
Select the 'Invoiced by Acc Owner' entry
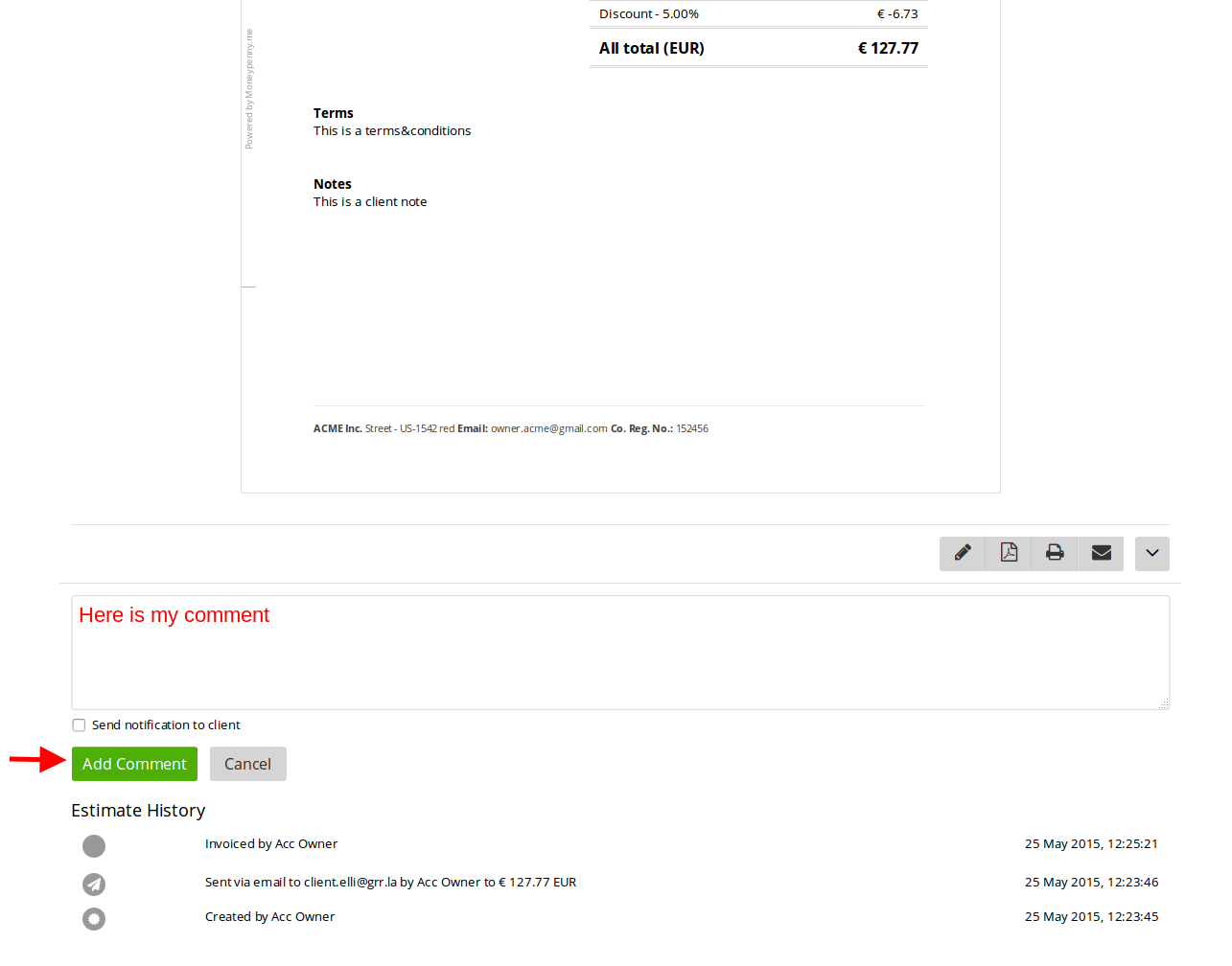tap(271, 844)
